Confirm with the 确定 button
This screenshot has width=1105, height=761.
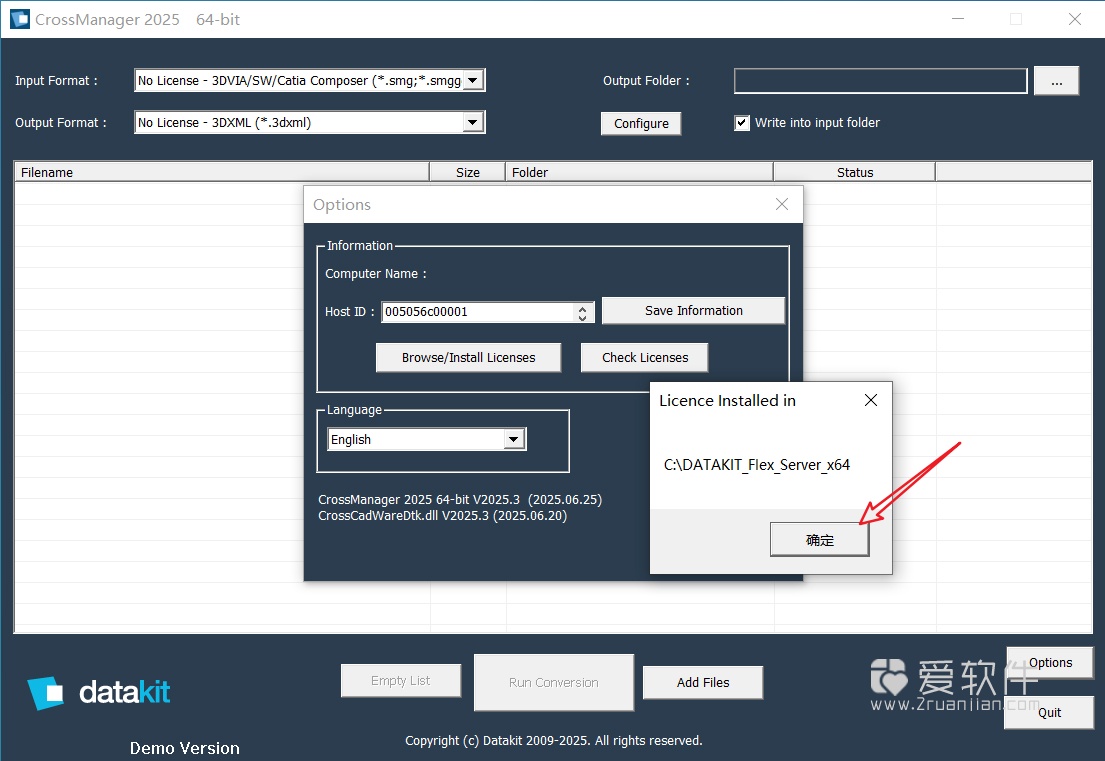coord(819,538)
